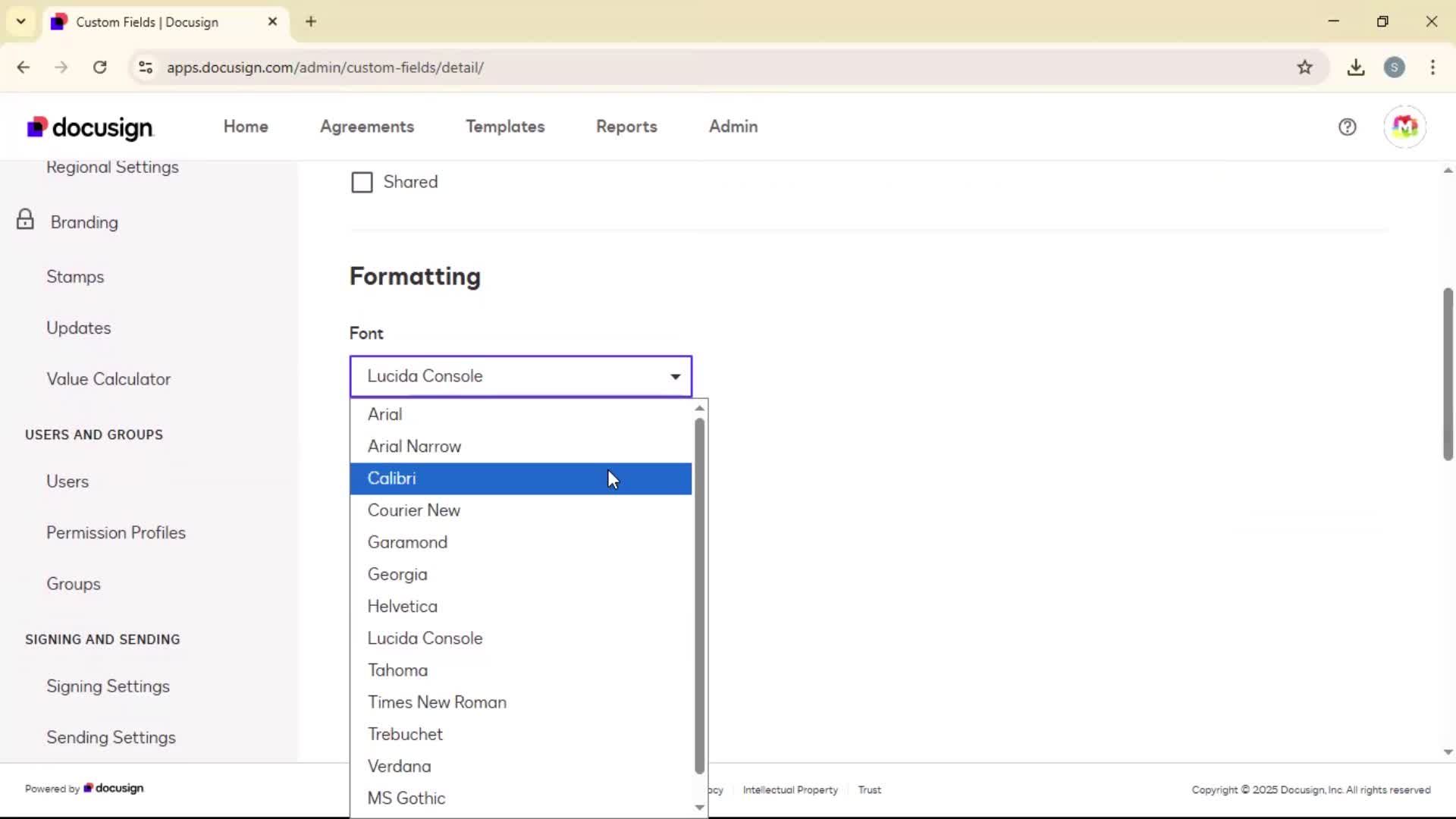Choose Calibri in the font list
This screenshot has height=819, width=1456.
pyautogui.click(x=521, y=479)
